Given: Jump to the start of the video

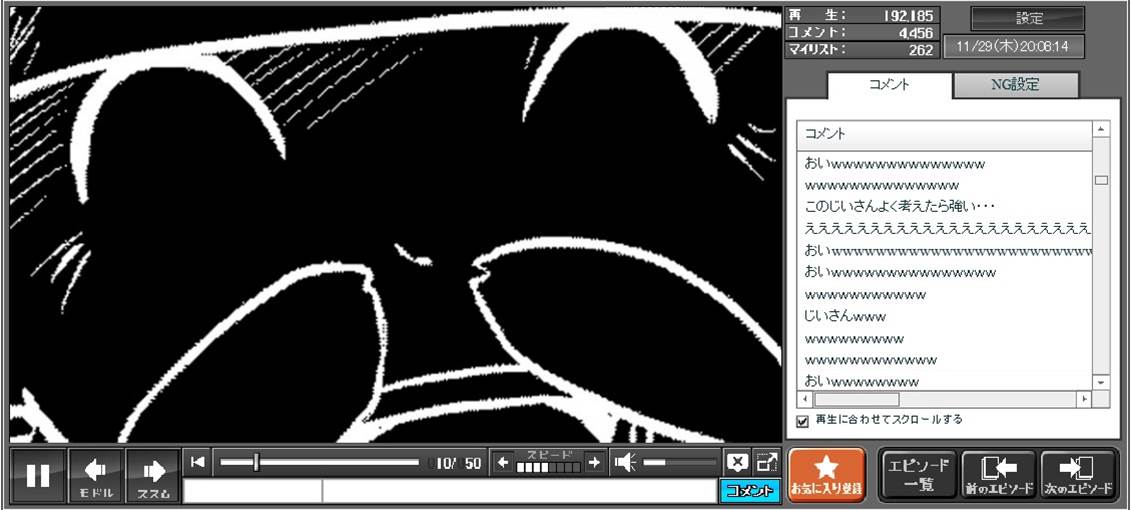Looking at the screenshot, I should (x=198, y=462).
